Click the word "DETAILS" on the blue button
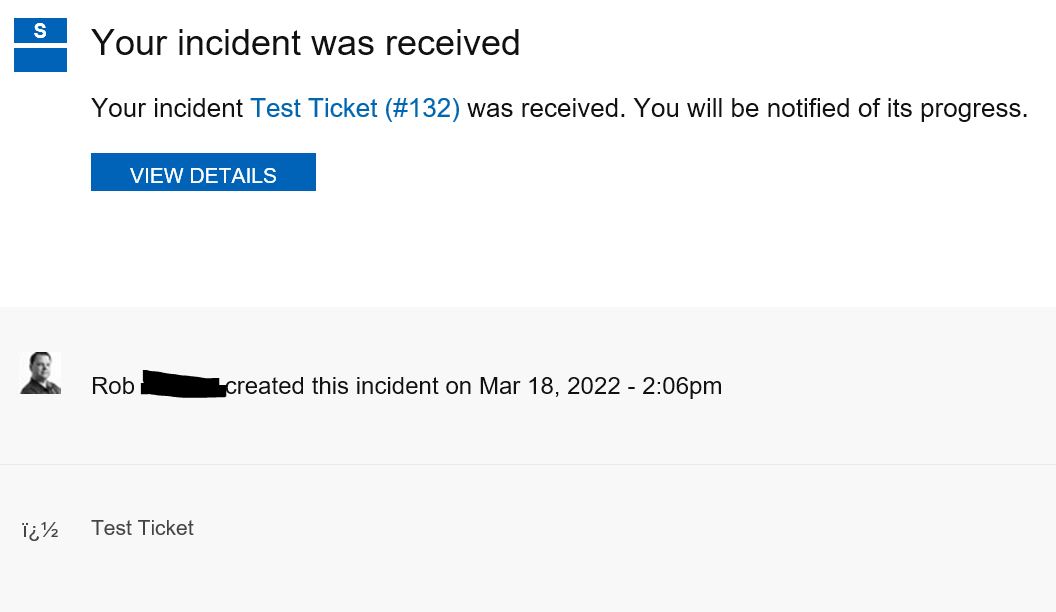Viewport: 1056px width, 612px height. click(231, 176)
